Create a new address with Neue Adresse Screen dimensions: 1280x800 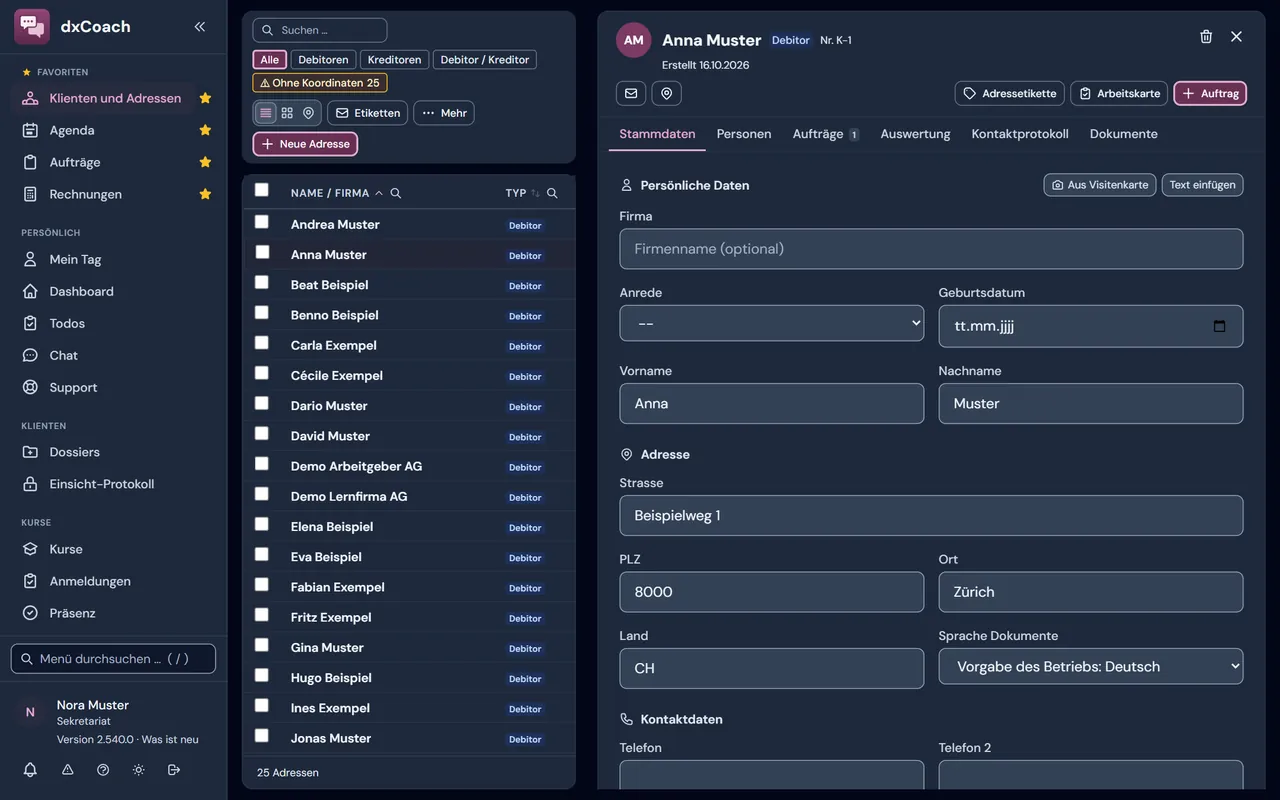pyautogui.click(x=305, y=144)
